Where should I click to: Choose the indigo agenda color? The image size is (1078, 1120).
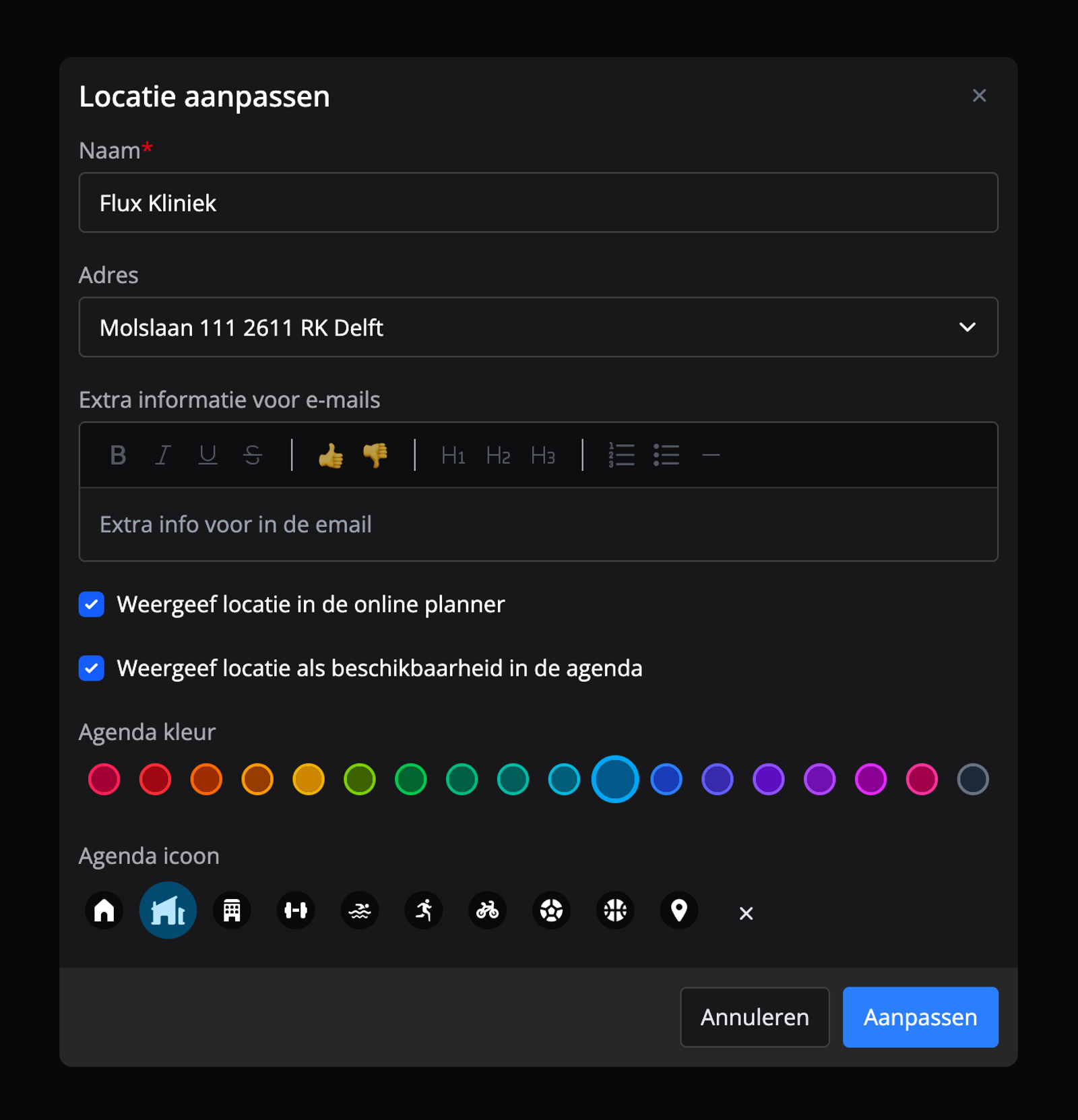coord(718,780)
